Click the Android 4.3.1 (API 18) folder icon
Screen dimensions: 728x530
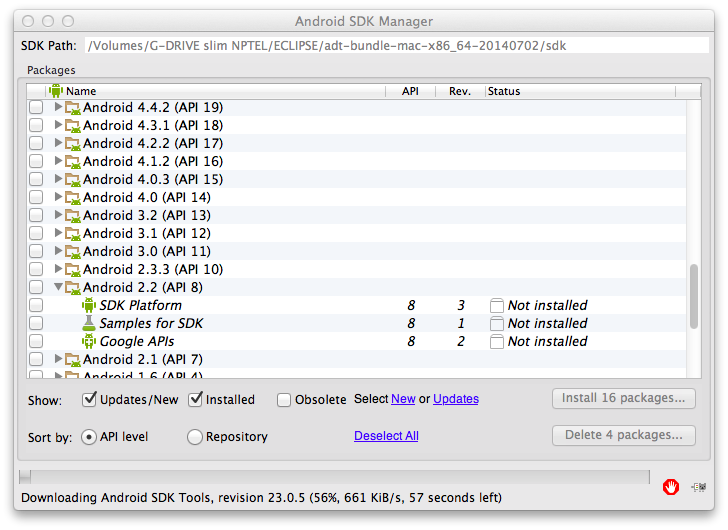pos(72,126)
